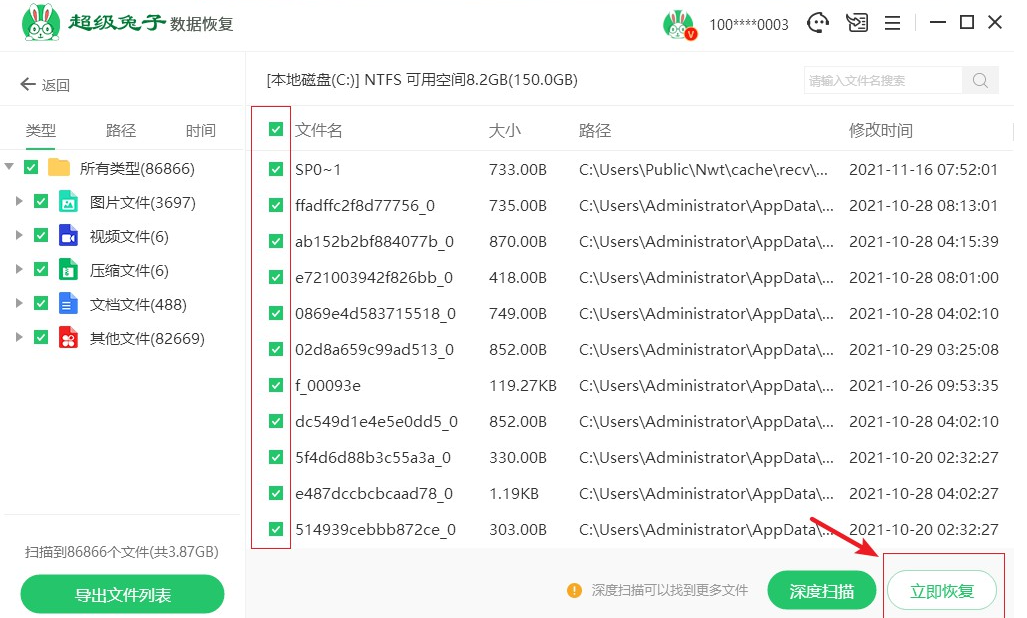This screenshot has width=1027, height=618.
Task: Uncheck the select-all checkbox beside 文件名
Action: [276, 129]
